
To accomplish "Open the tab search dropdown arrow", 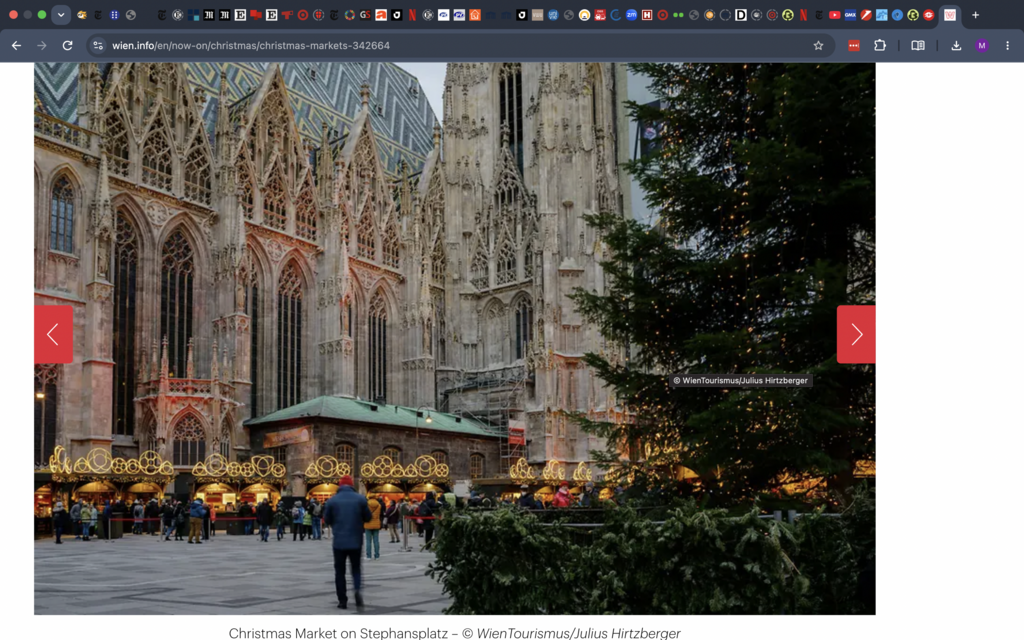I will 61,14.
